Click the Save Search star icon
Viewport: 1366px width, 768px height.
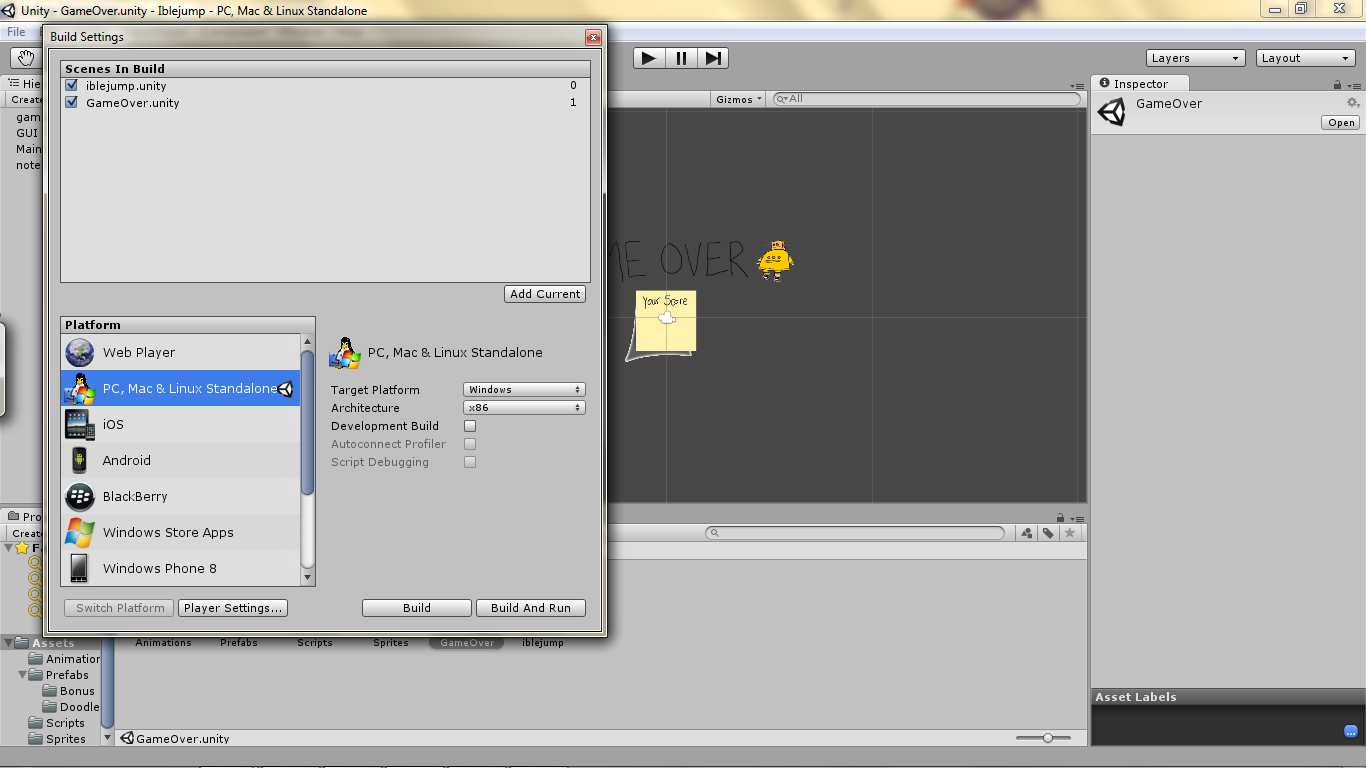(1070, 533)
